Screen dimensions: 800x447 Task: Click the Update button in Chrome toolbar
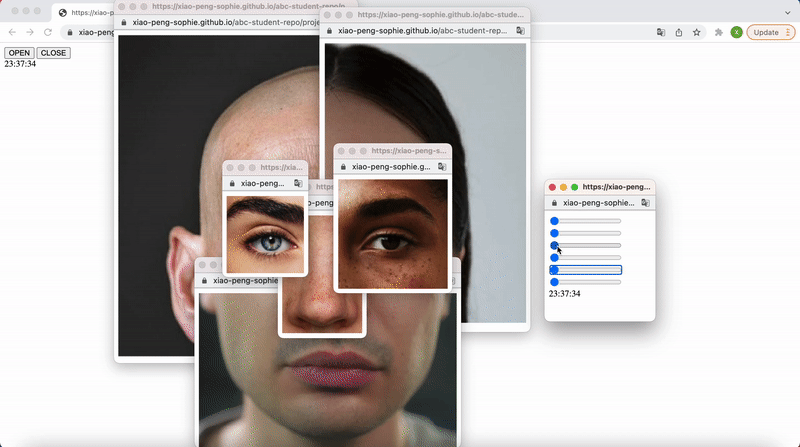click(x=766, y=32)
